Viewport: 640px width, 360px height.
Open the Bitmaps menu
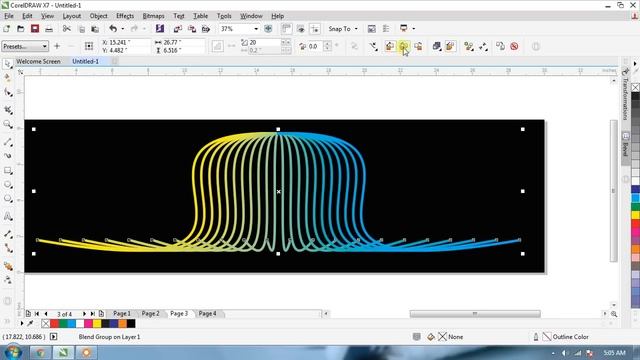(153, 16)
